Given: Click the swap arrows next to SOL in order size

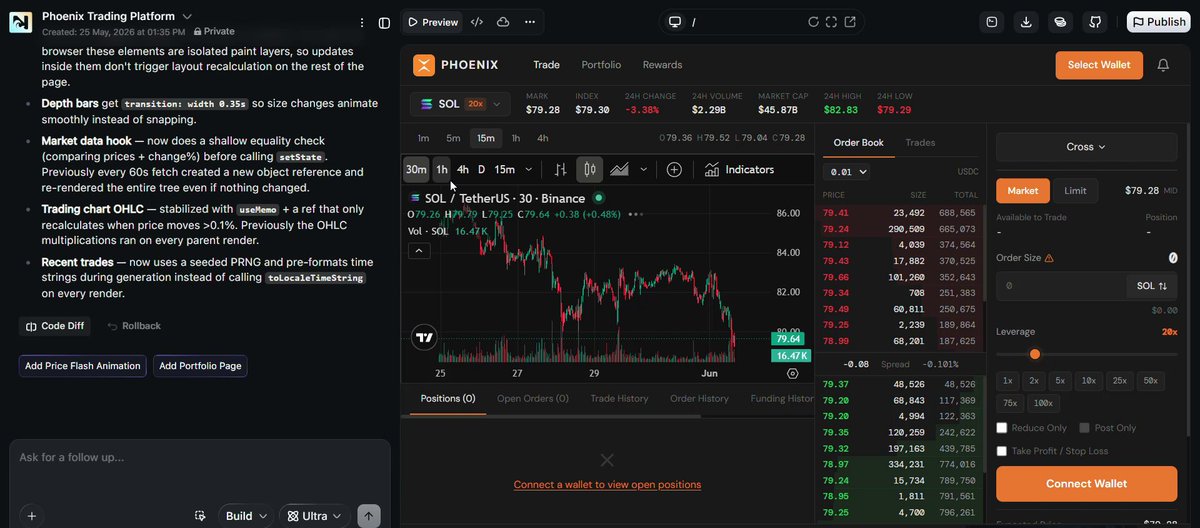Looking at the screenshot, I should pos(1163,286).
